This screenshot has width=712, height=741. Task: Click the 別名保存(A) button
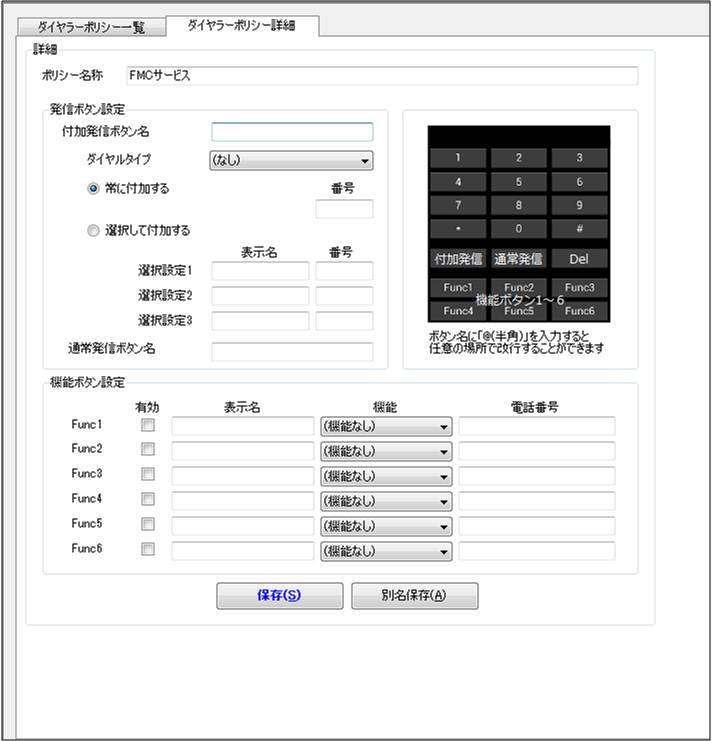point(414,595)
